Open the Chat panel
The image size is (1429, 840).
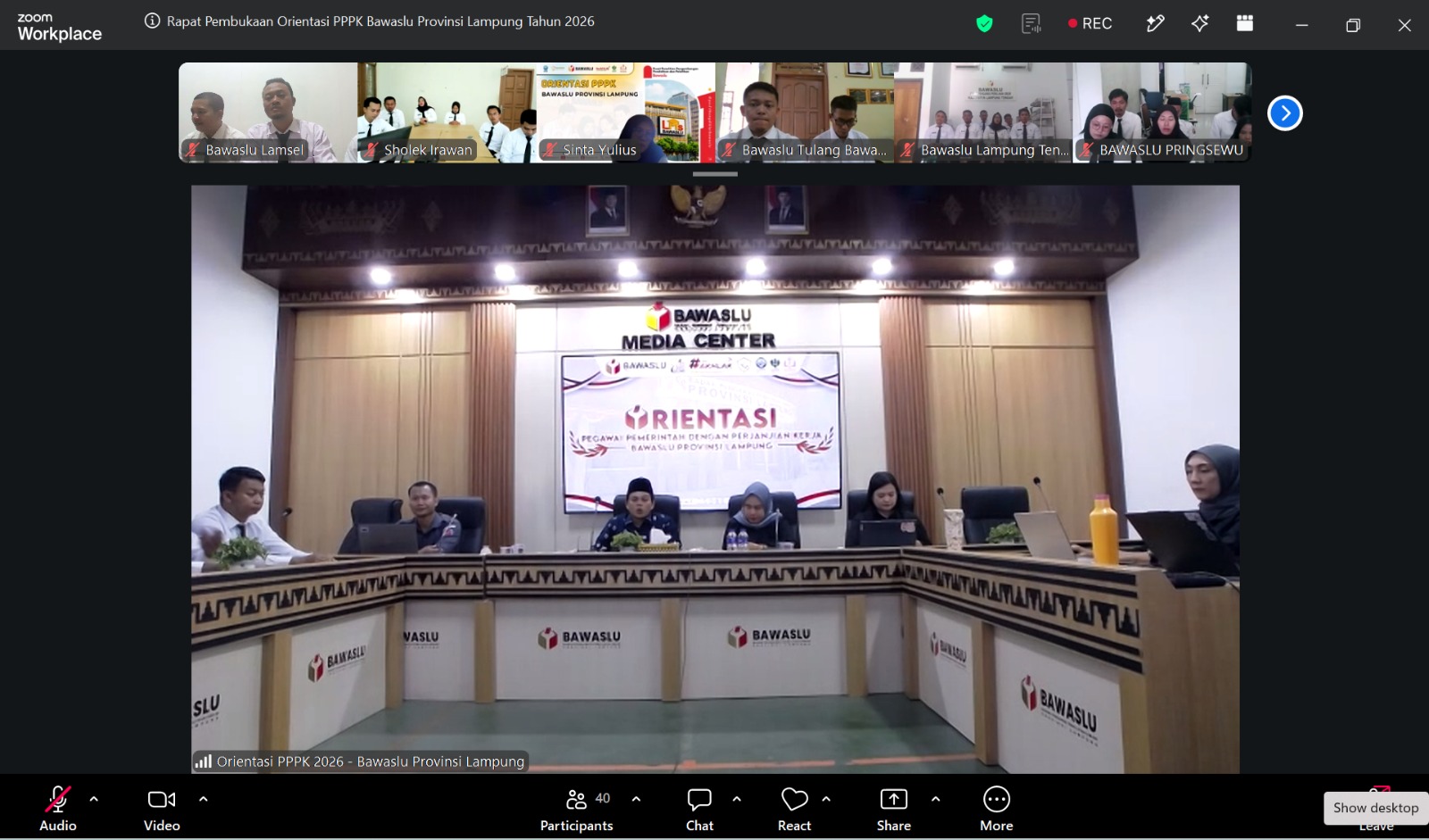(x=699, y=809)
